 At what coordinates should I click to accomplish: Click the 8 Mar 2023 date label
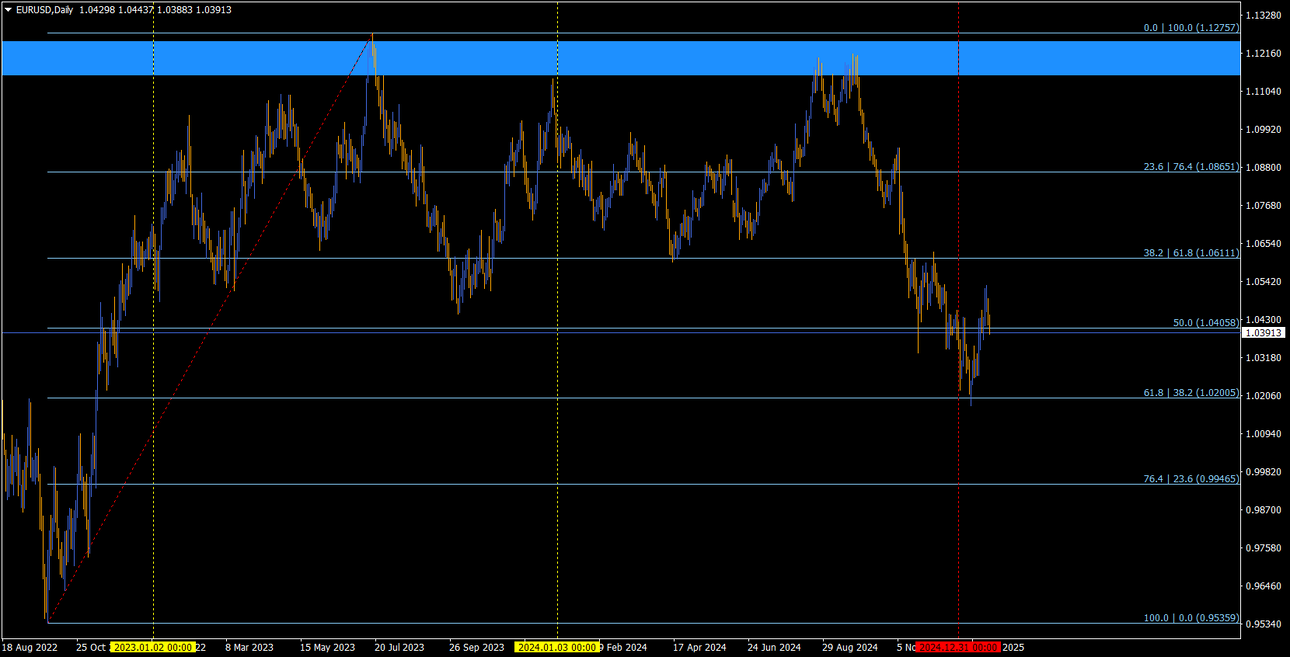[x=250, y=647]
